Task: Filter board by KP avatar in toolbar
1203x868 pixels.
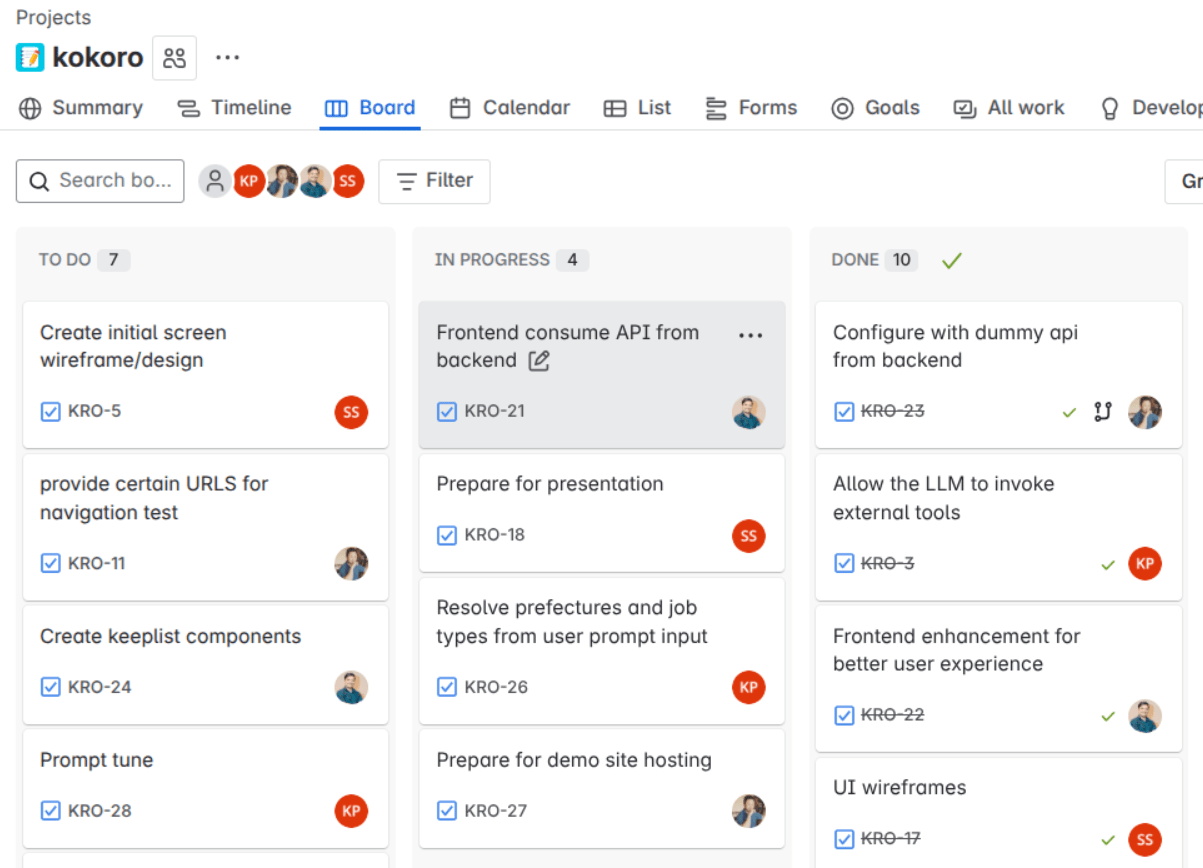Action: click(248, 181)
